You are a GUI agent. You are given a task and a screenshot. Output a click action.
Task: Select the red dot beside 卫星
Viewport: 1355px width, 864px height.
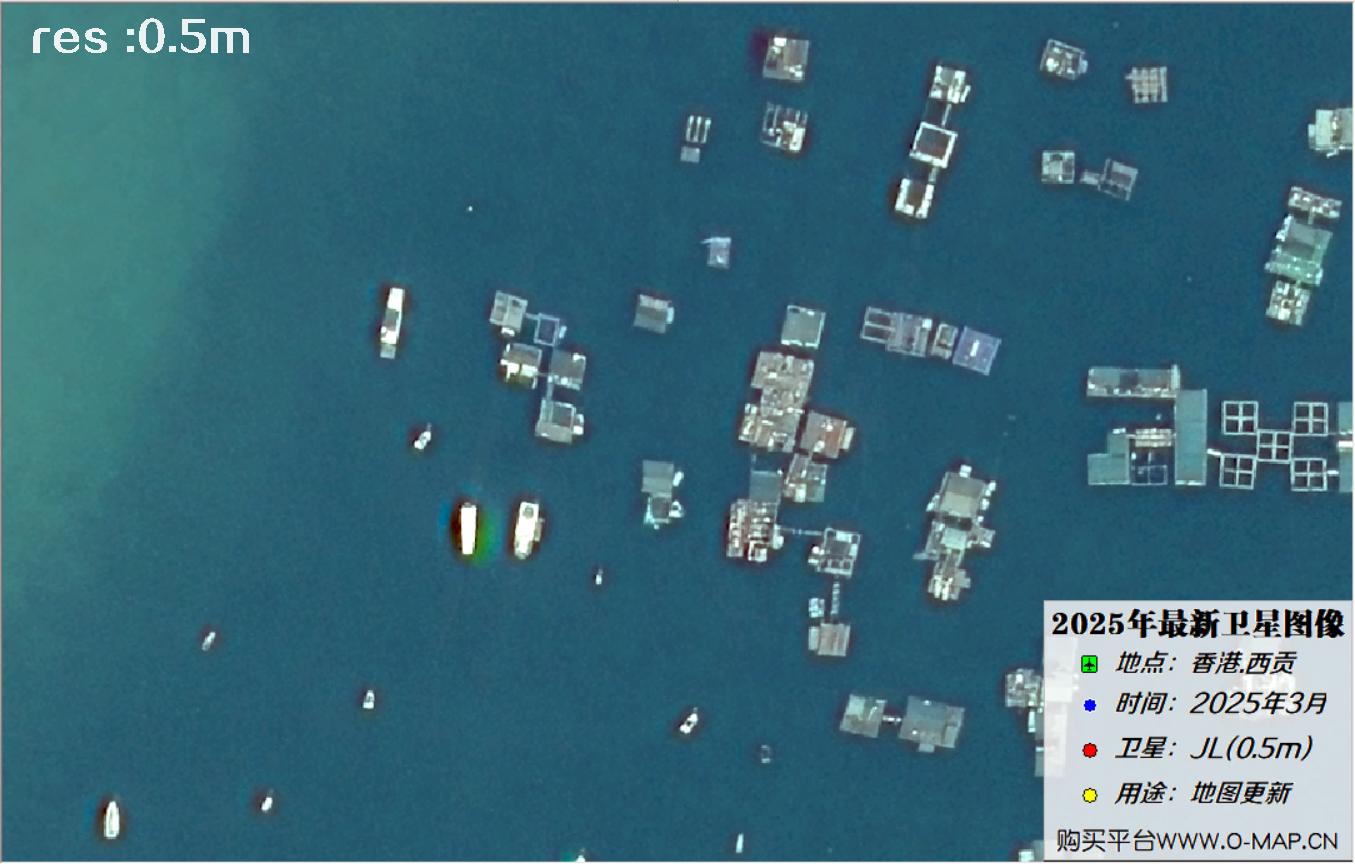click(x=1090, y=750)
